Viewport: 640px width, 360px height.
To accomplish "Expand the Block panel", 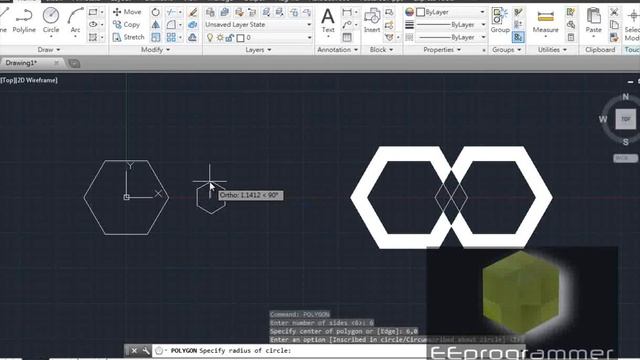I will 381,50.
